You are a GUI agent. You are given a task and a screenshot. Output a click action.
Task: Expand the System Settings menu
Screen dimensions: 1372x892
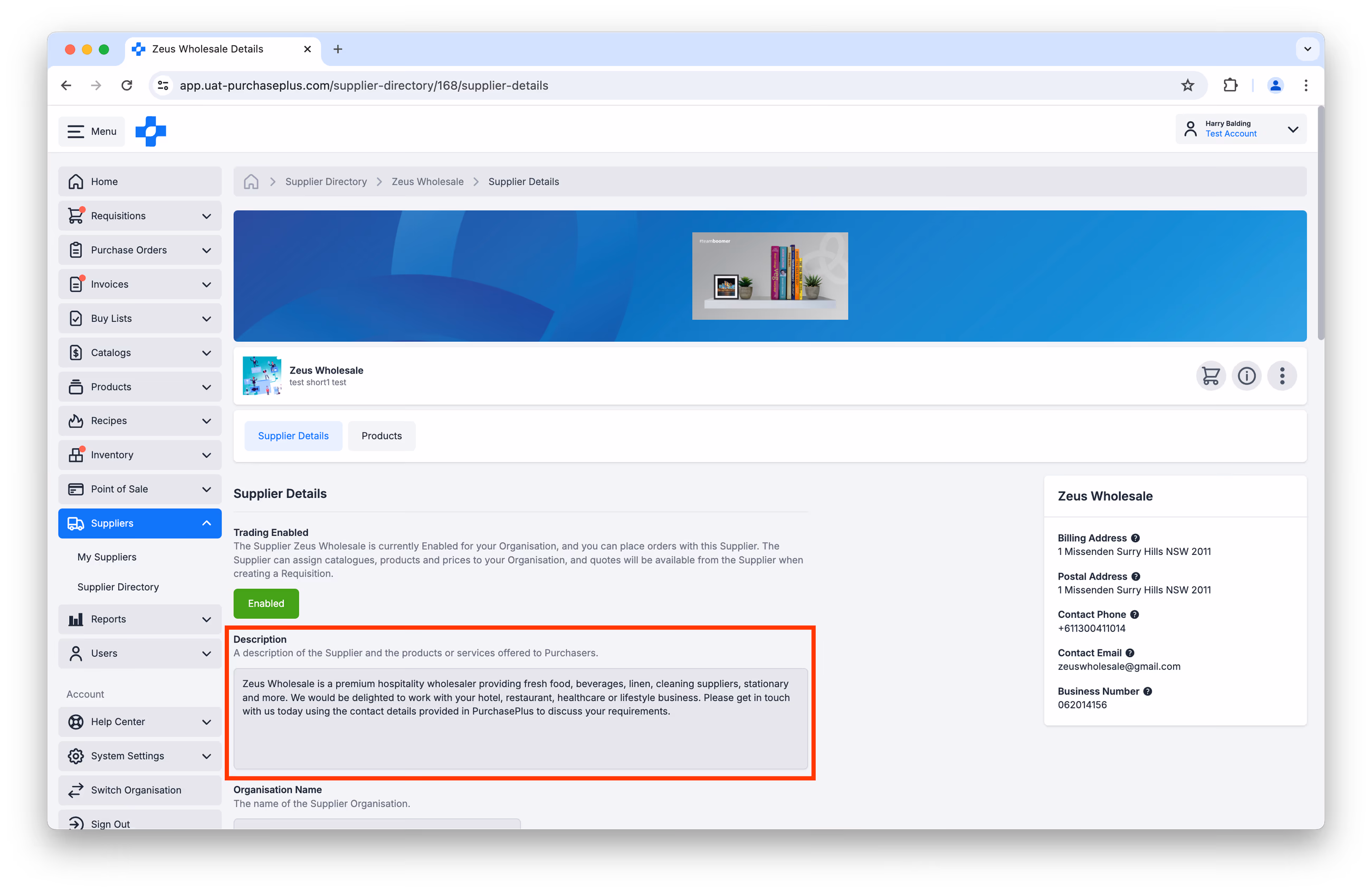pos(140,755)
